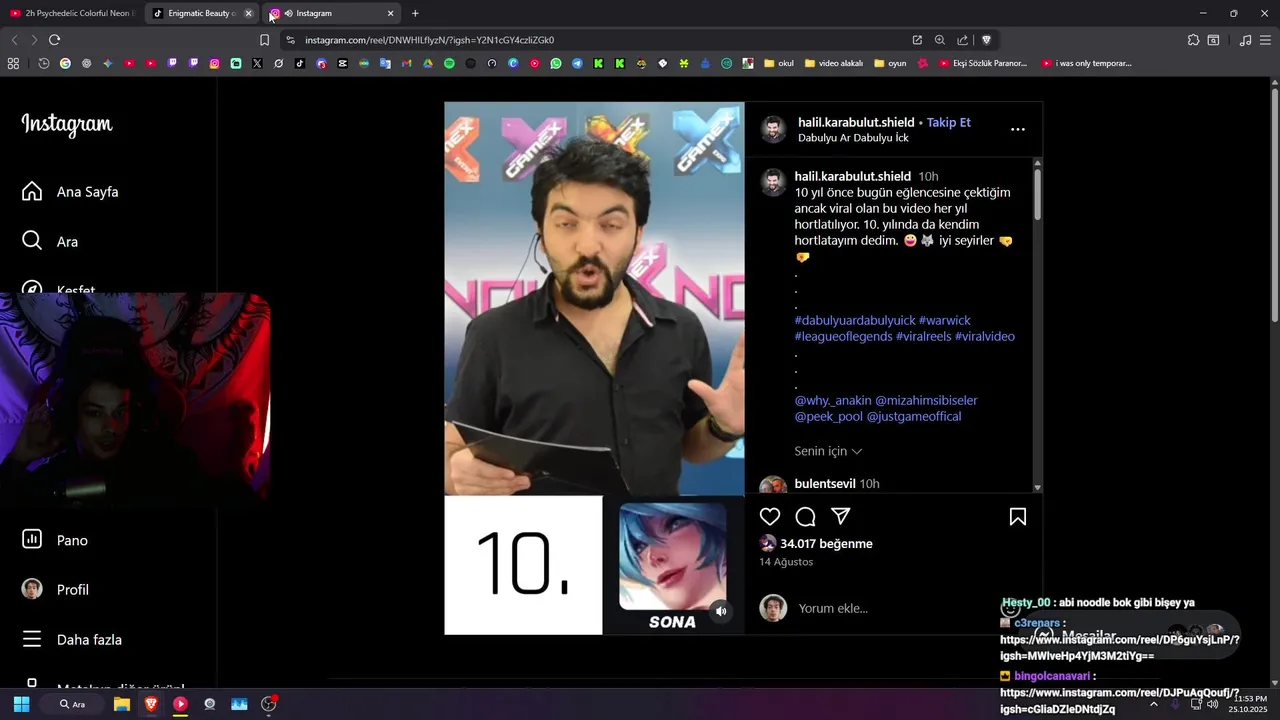
Task: Click the address bar URL
Action: click(x=430, y=40)
